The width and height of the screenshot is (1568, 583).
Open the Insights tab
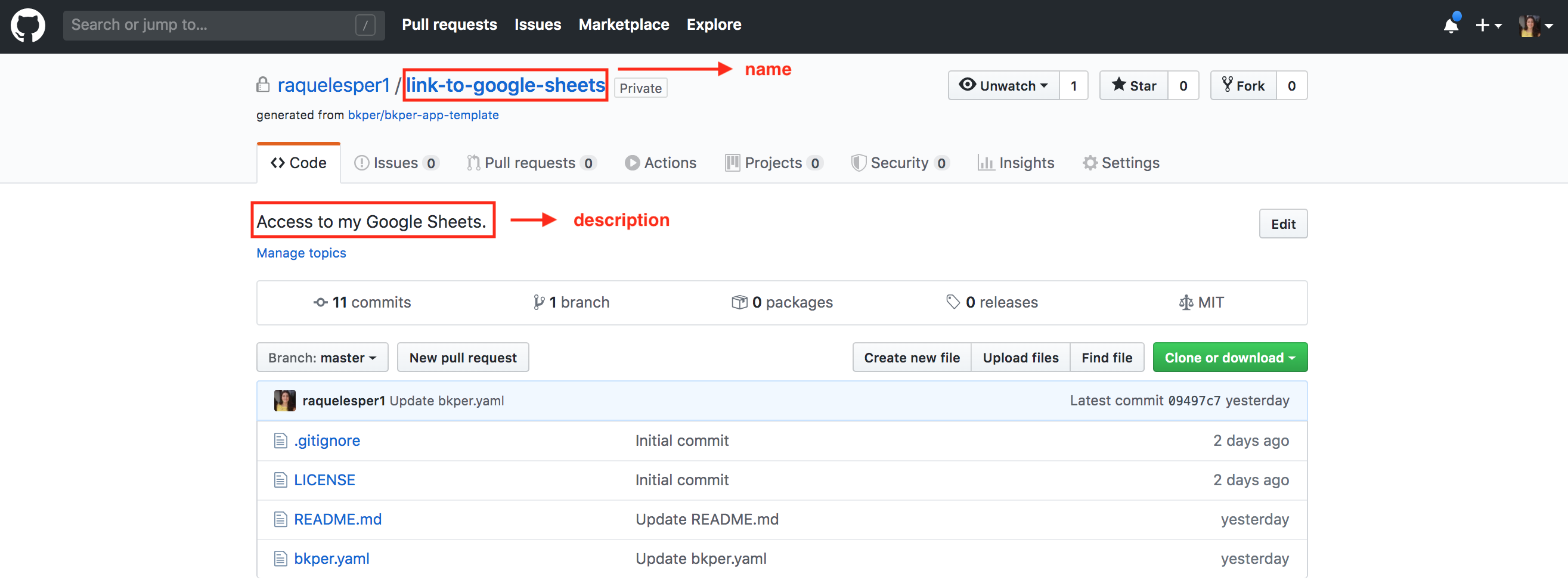click(1016, 163)
